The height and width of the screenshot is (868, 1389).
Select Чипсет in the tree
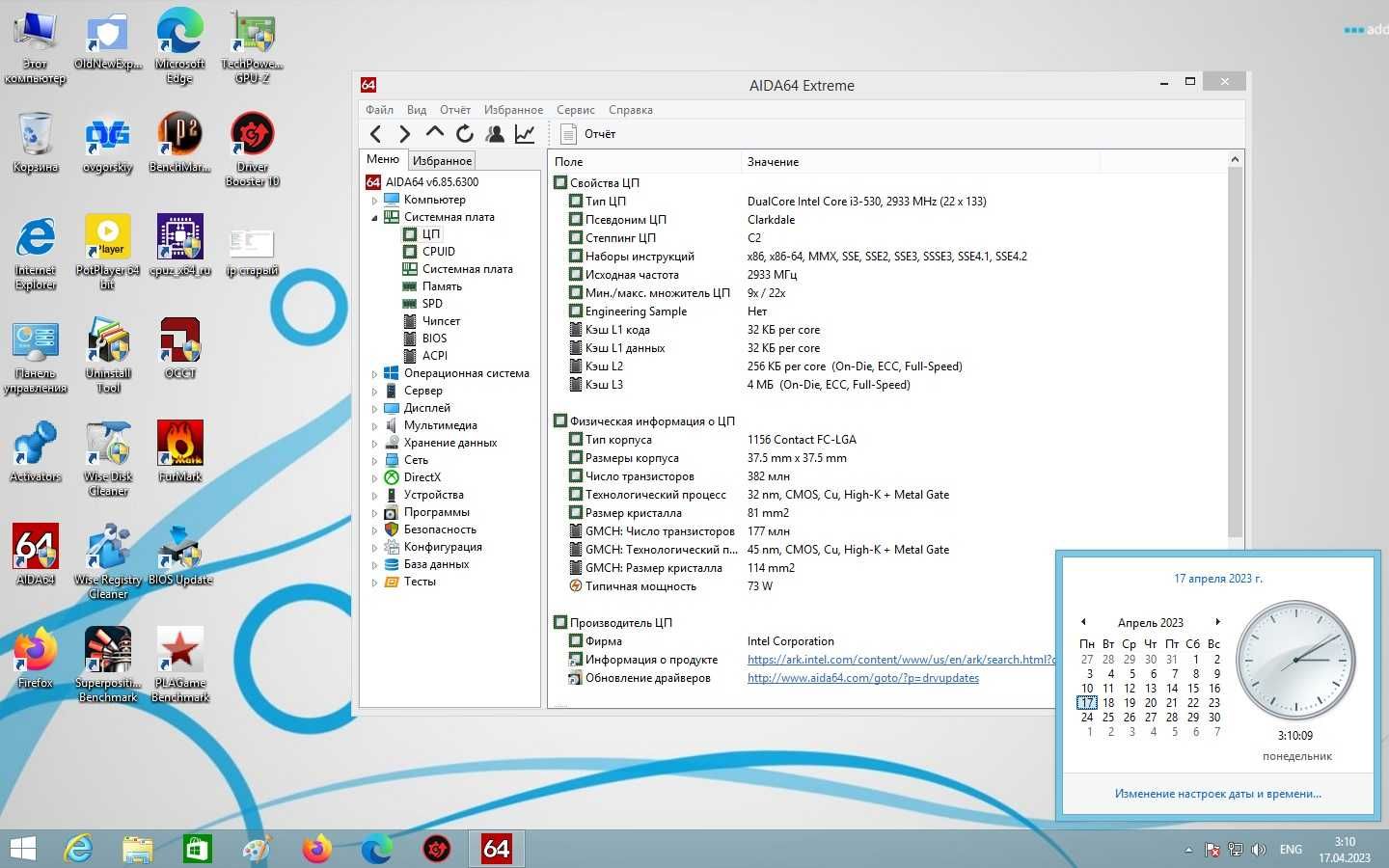pos(441,321)
